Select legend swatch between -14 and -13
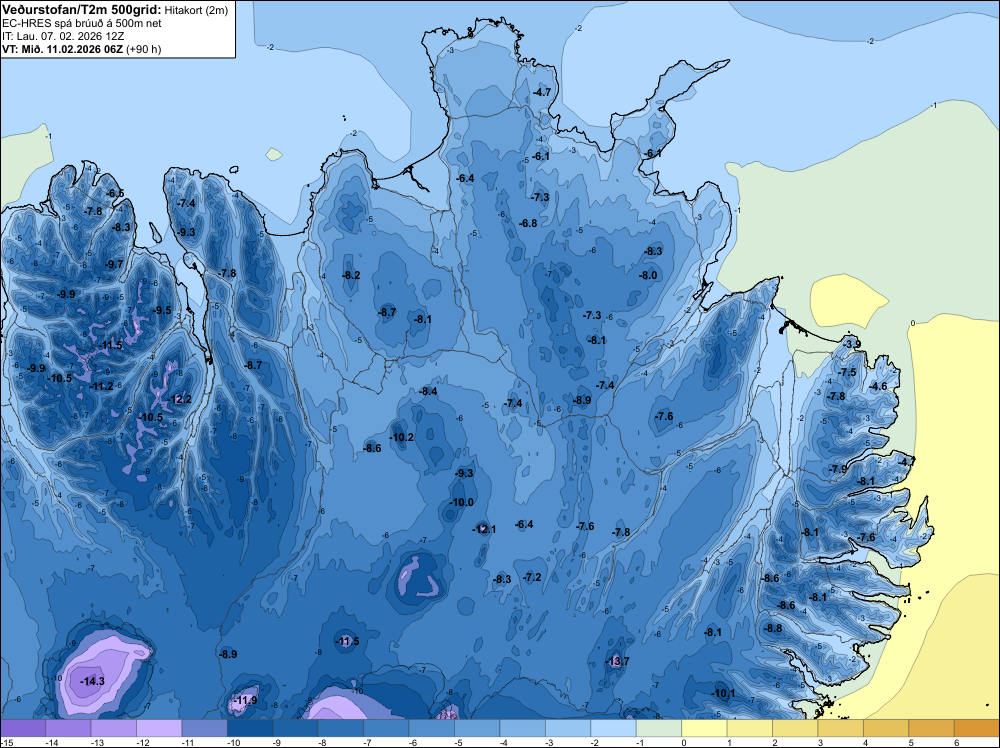The height and width of the screenshot is (748, 1000). tap(68, 728)
